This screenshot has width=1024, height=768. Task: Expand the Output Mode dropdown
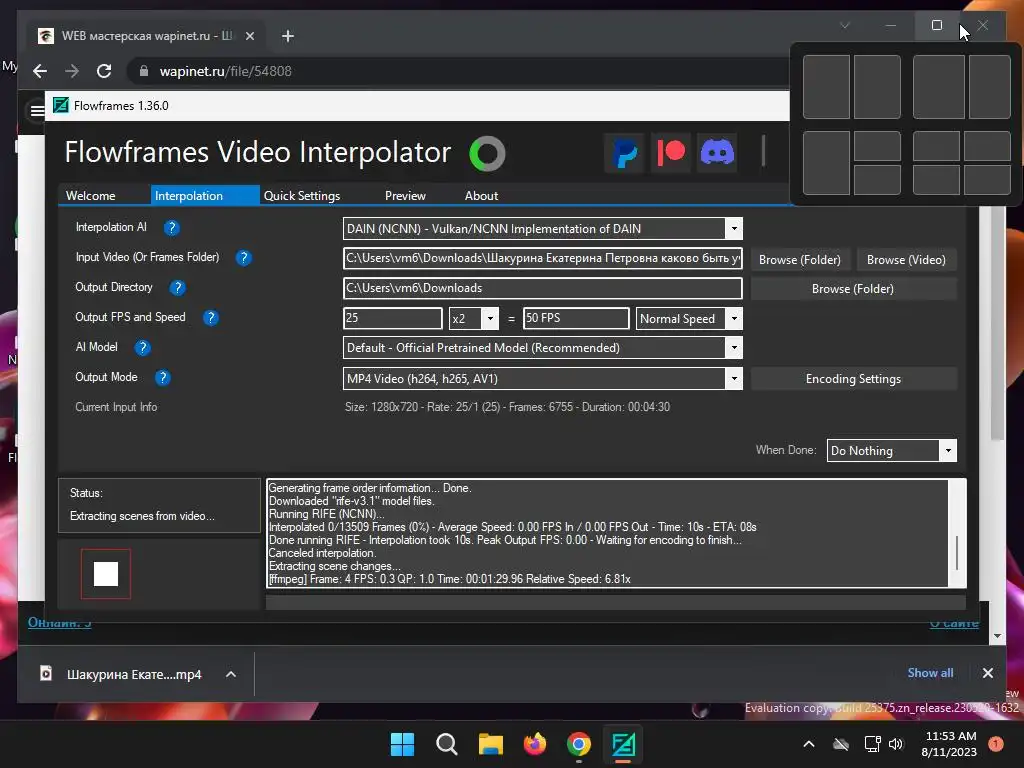coord(734,378)
